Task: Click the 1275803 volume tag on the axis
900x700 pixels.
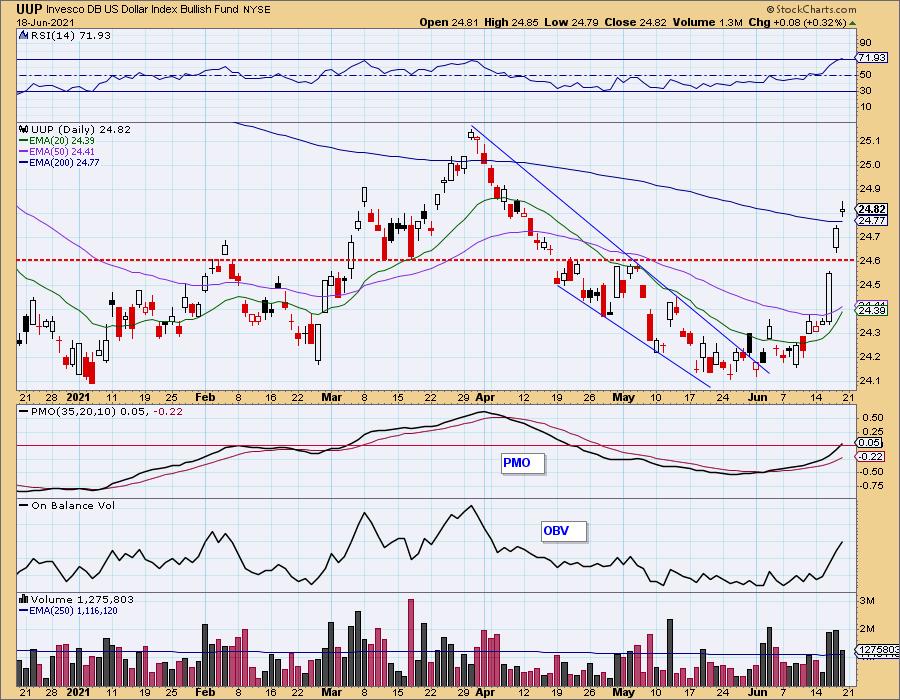Action: point(878,650)
